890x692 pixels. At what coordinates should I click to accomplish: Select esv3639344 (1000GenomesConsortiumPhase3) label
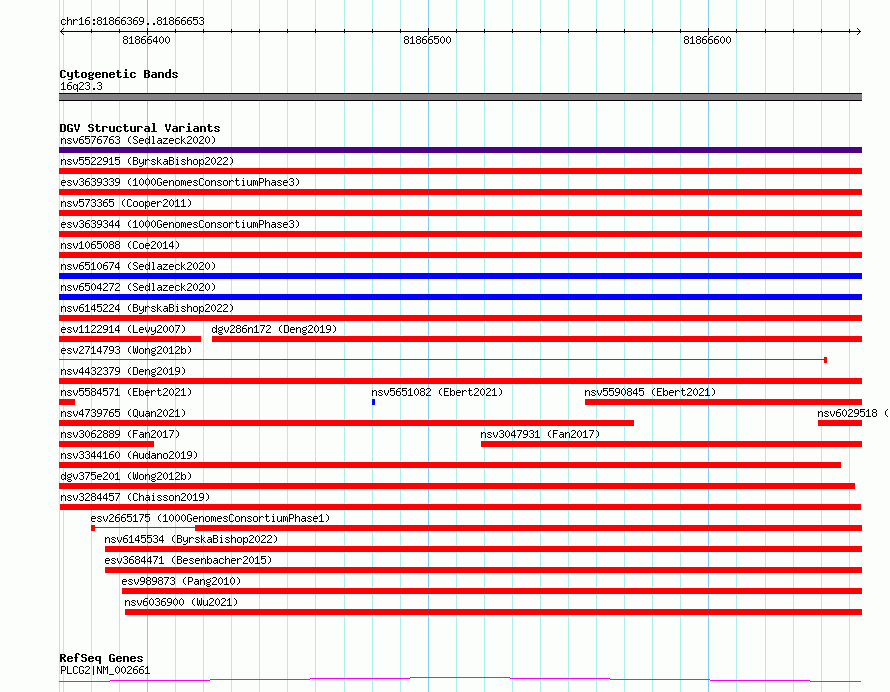[x=180, y=224]
